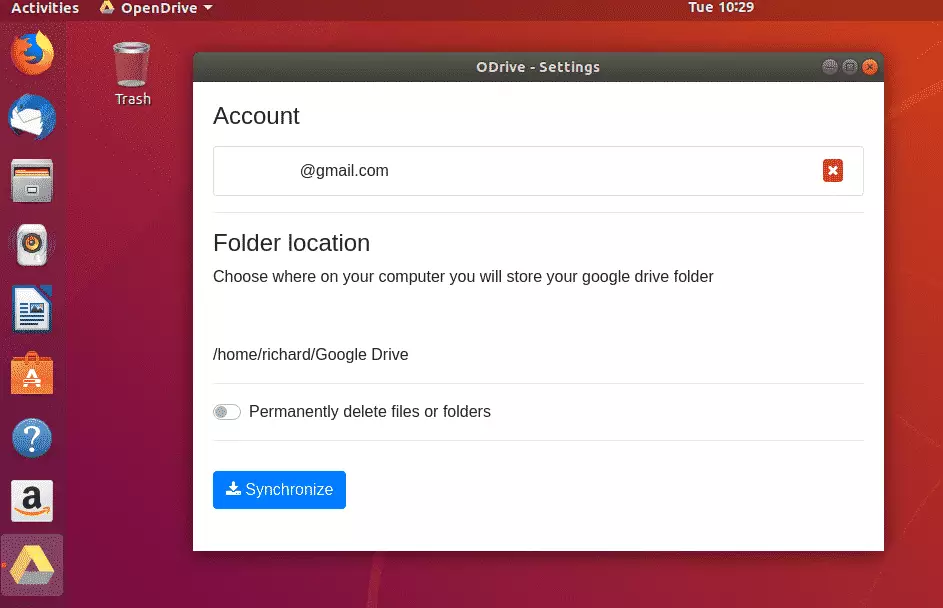
Task: Launch Thunderbird mail from the dock
Action: pyautogui.click(x=32, y=117)
